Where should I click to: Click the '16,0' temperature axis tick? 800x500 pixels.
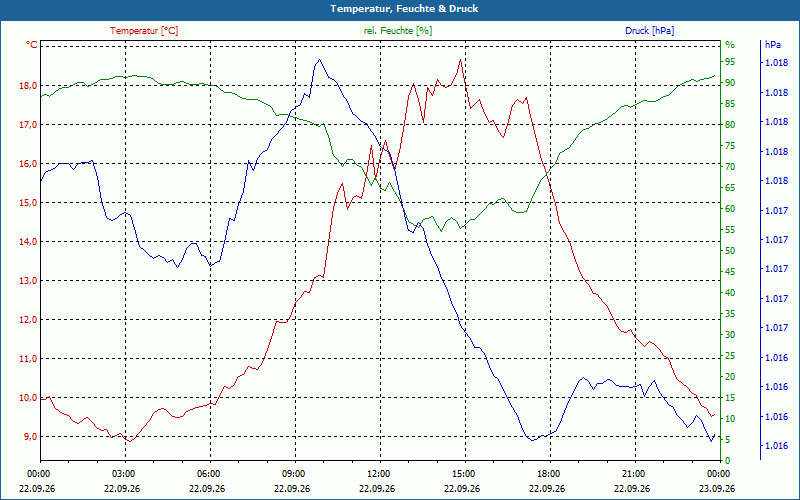coord(28,164)
